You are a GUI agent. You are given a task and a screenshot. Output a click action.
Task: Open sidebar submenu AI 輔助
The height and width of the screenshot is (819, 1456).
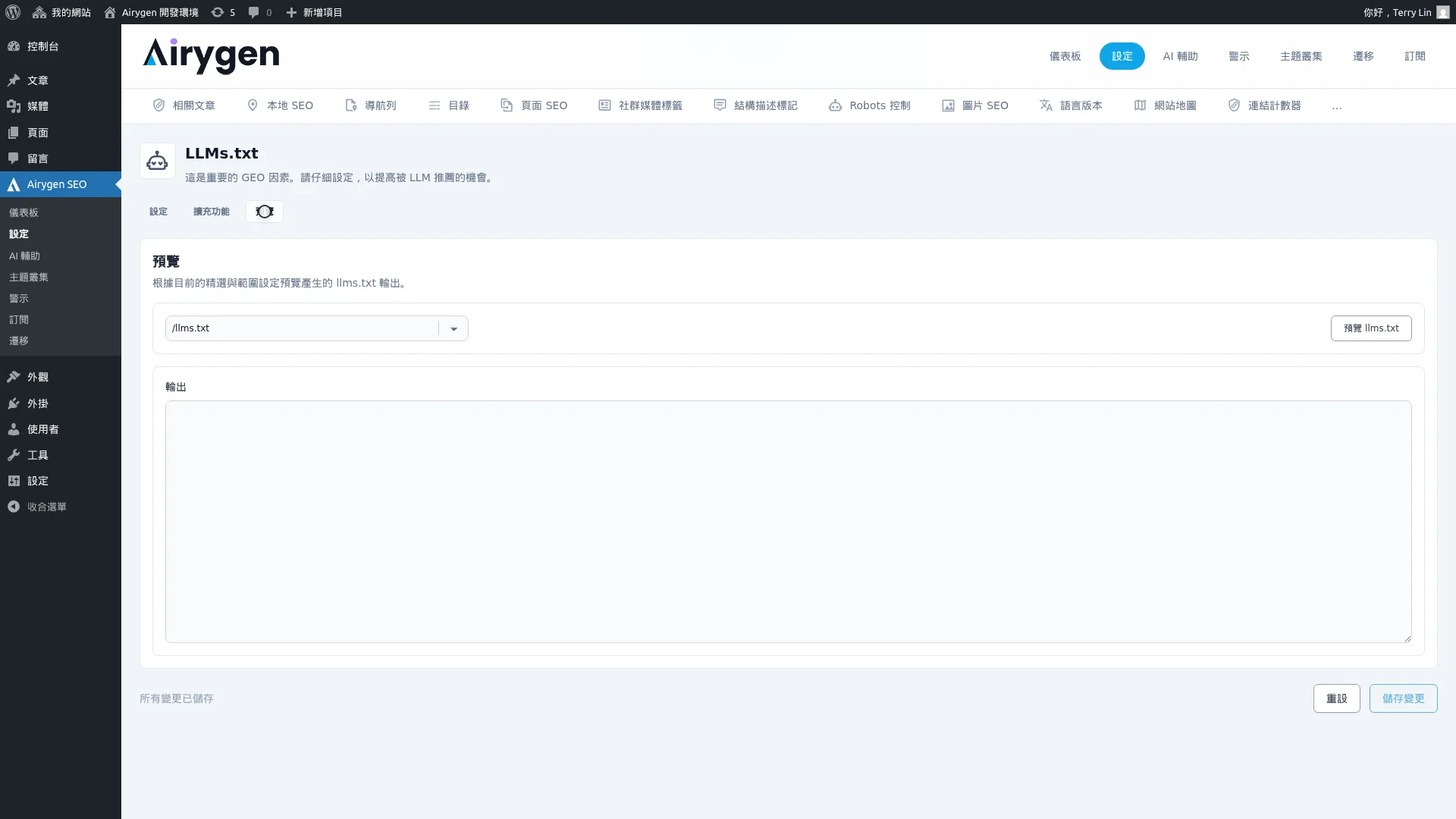[x=24, y=256]
